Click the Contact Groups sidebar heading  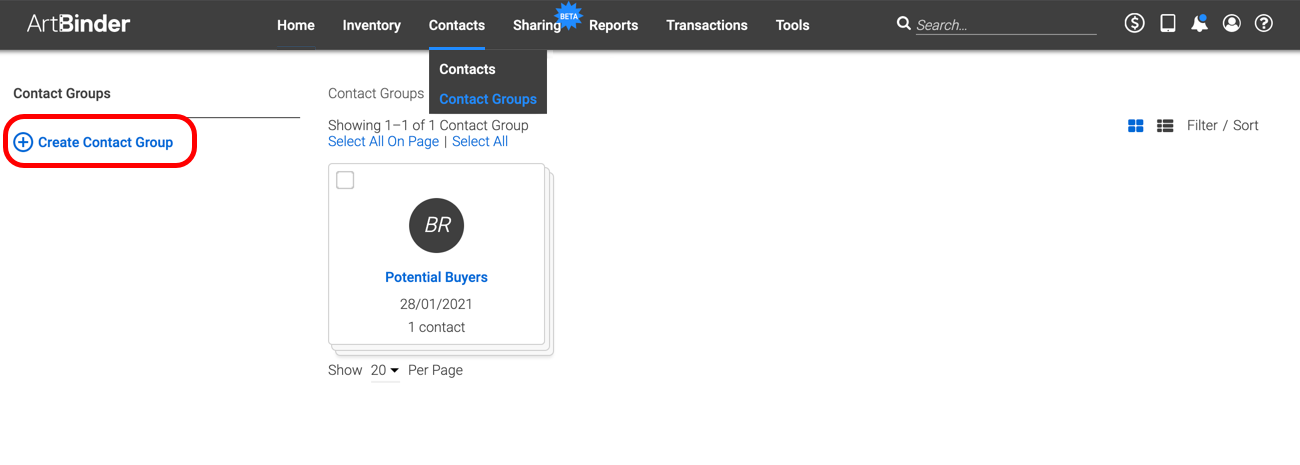coord(62,93)
